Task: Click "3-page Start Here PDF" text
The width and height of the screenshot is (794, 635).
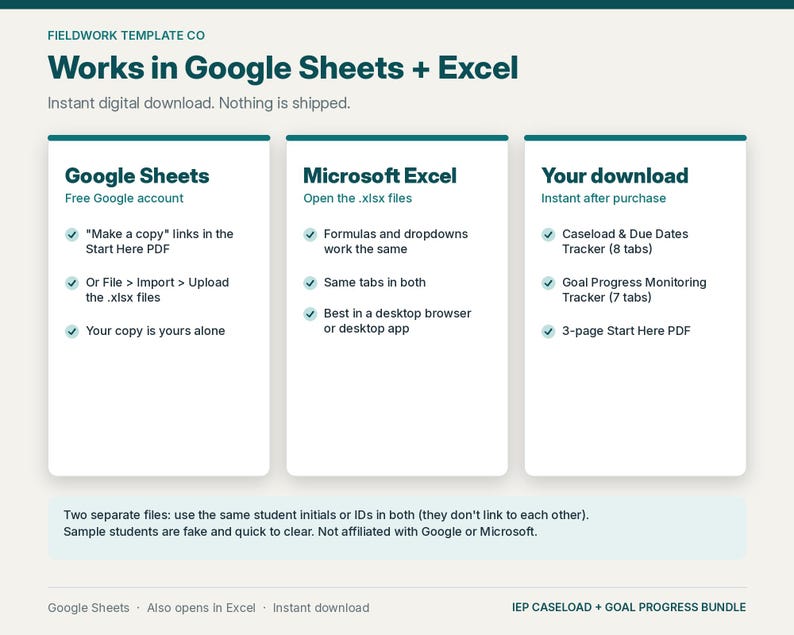Action: 626,331
